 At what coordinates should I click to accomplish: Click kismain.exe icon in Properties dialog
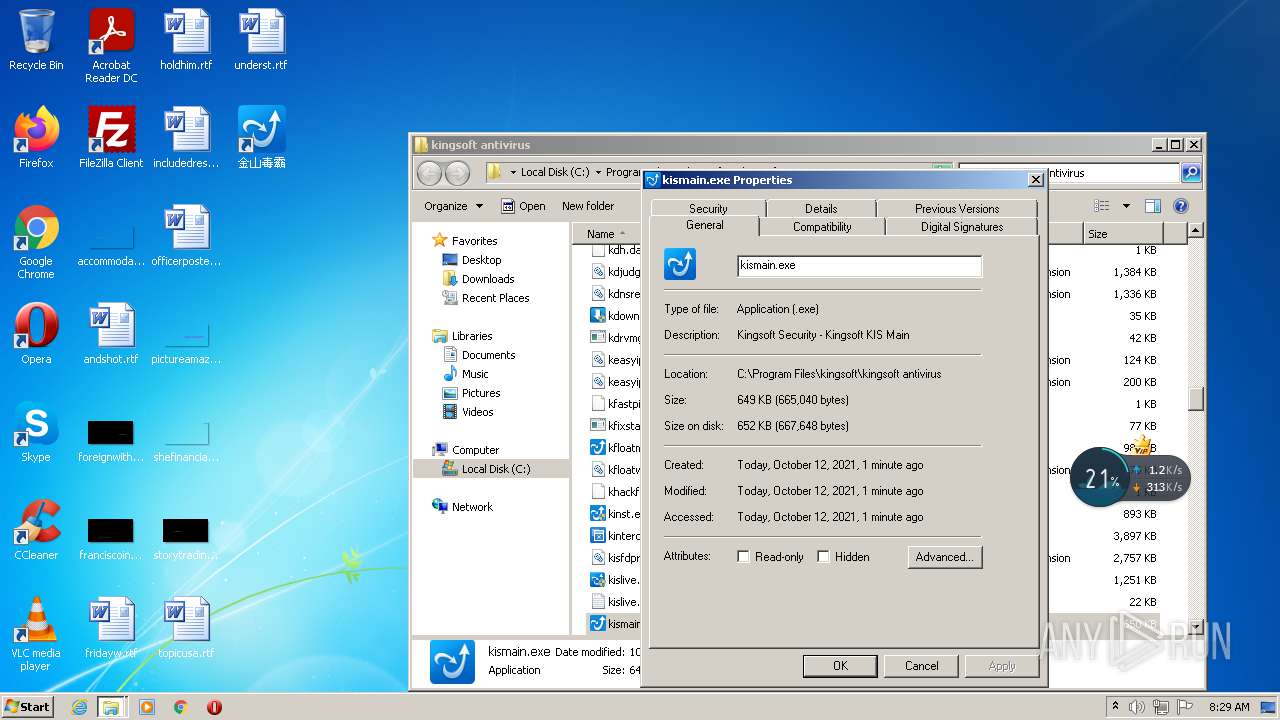[x=680, y=265]
